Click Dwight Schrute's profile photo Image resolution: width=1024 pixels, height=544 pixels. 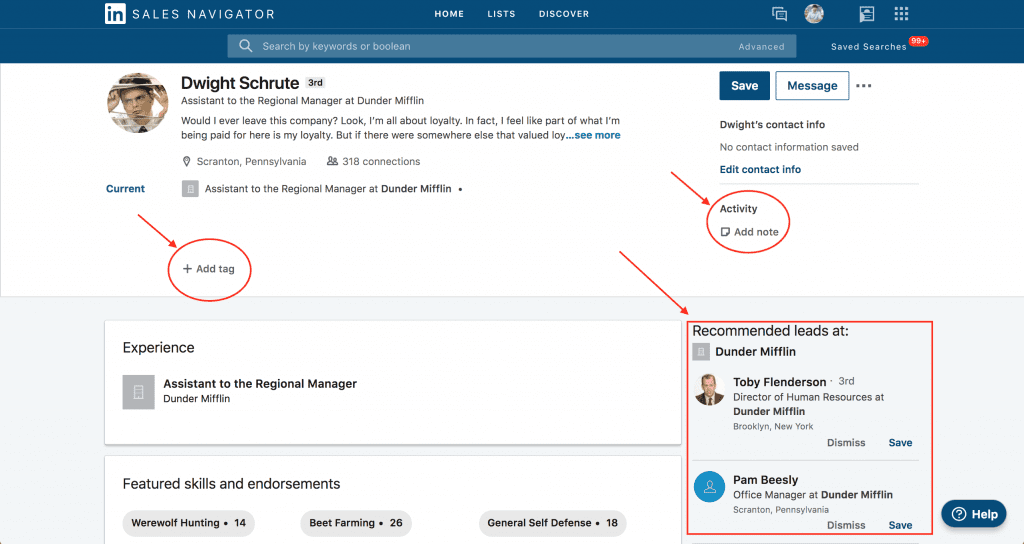[138, 103]
